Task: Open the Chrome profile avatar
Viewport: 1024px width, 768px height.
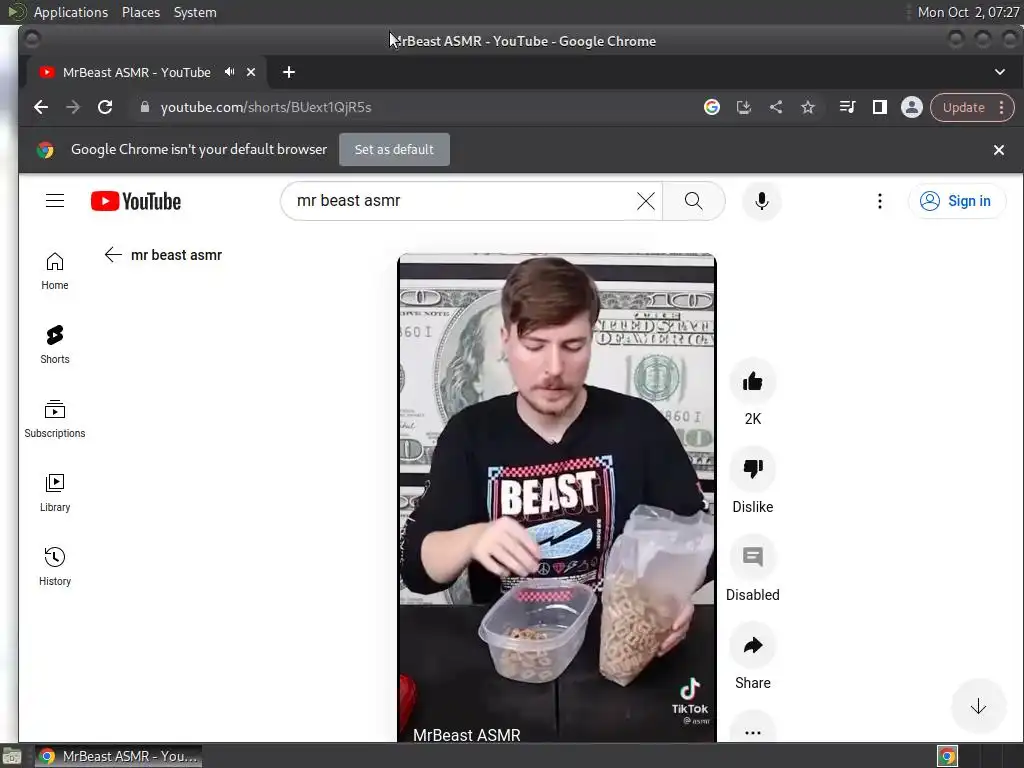Action: click(x=912, y=107)
